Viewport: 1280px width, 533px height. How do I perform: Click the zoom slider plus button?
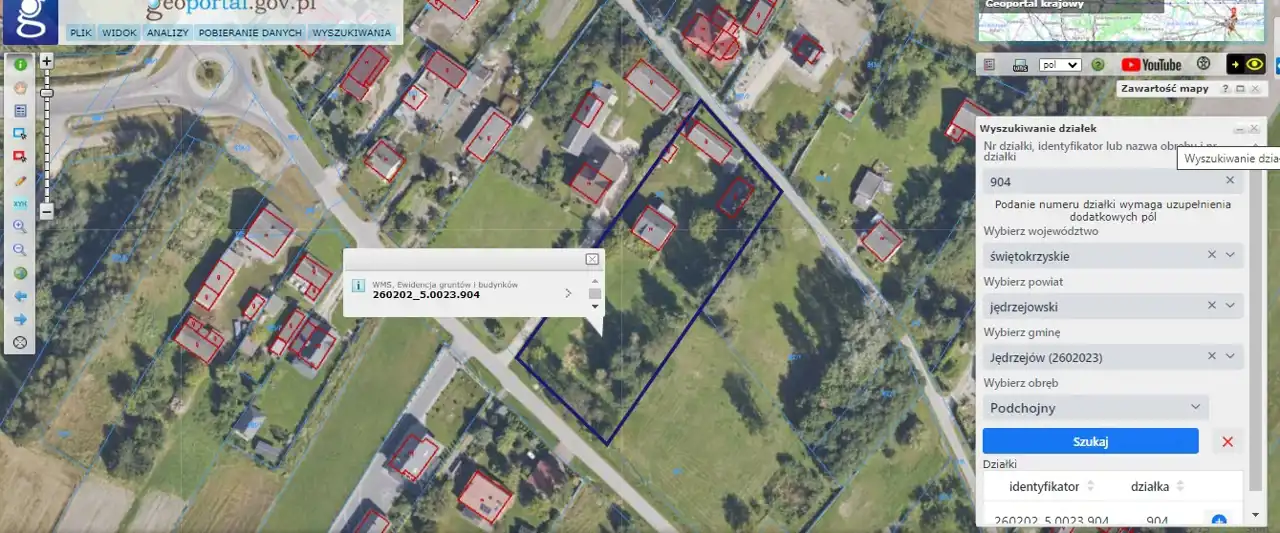[x=46, y=62]
